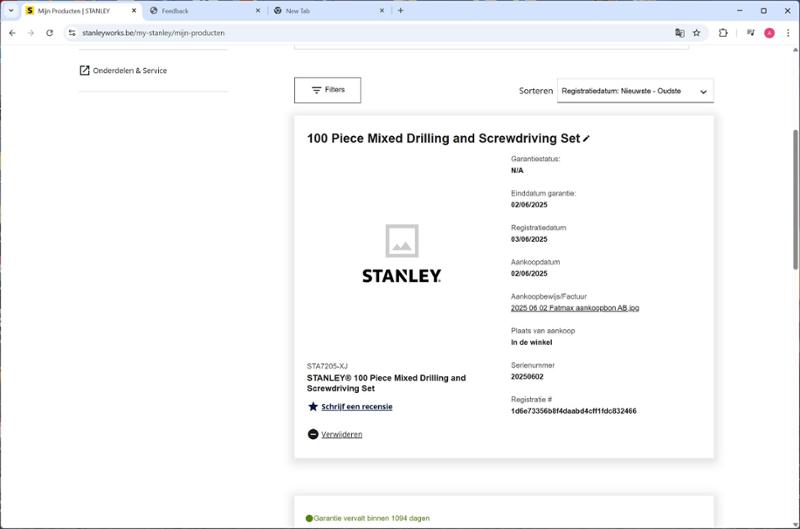800x529 pixels.
Task: Click STANLEY® 100 Piece product description
Action: click(386, 383)
